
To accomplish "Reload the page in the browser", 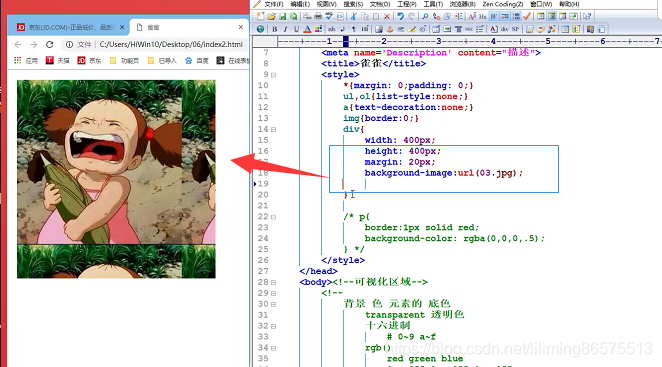I will [50, 44].
